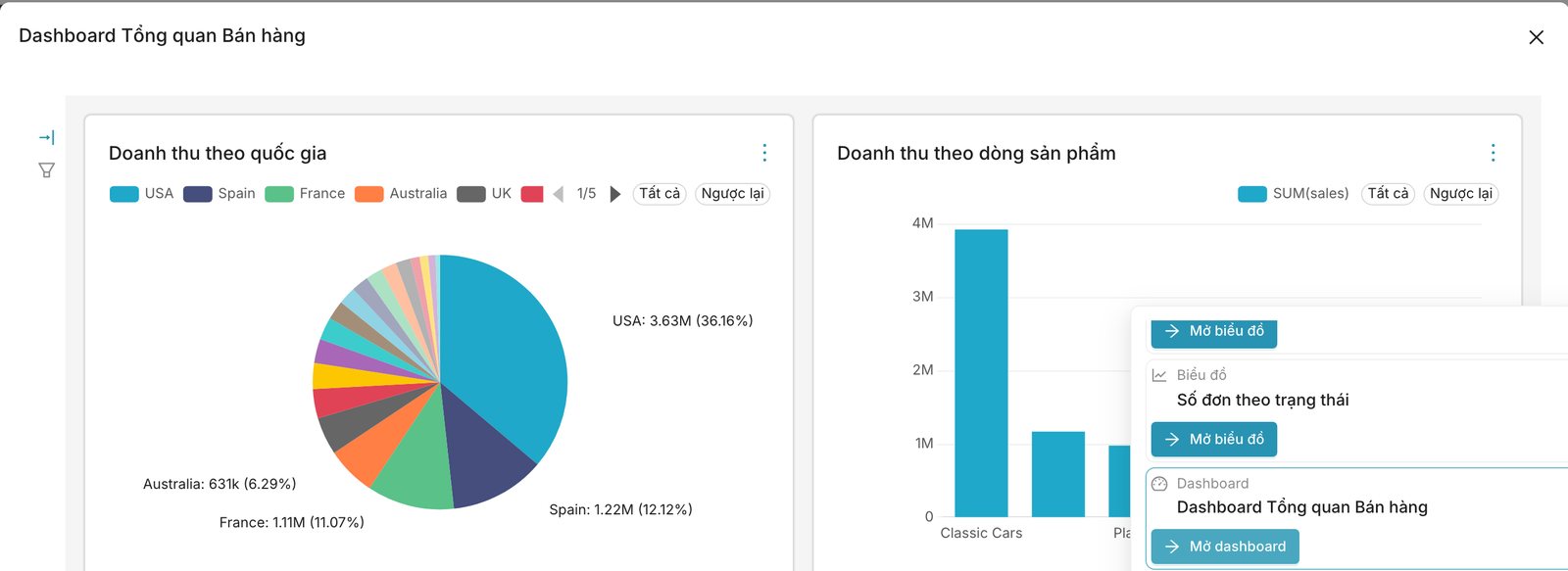Click the Mở dashboard button
The width and height of the screenshot is (1568, 571).
[1225, 547]
